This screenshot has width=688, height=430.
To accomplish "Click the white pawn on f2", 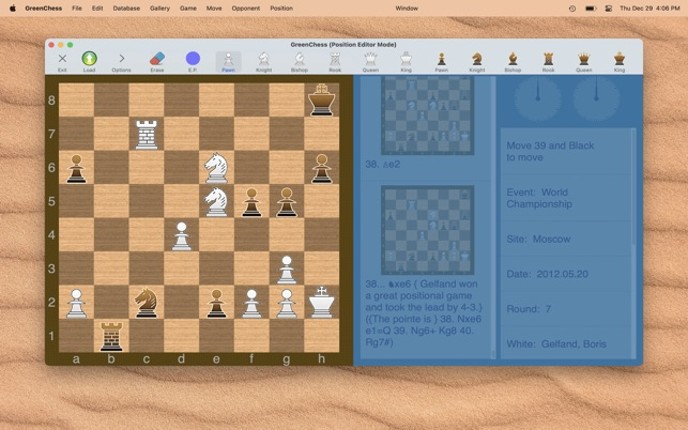I will (251, 304).
